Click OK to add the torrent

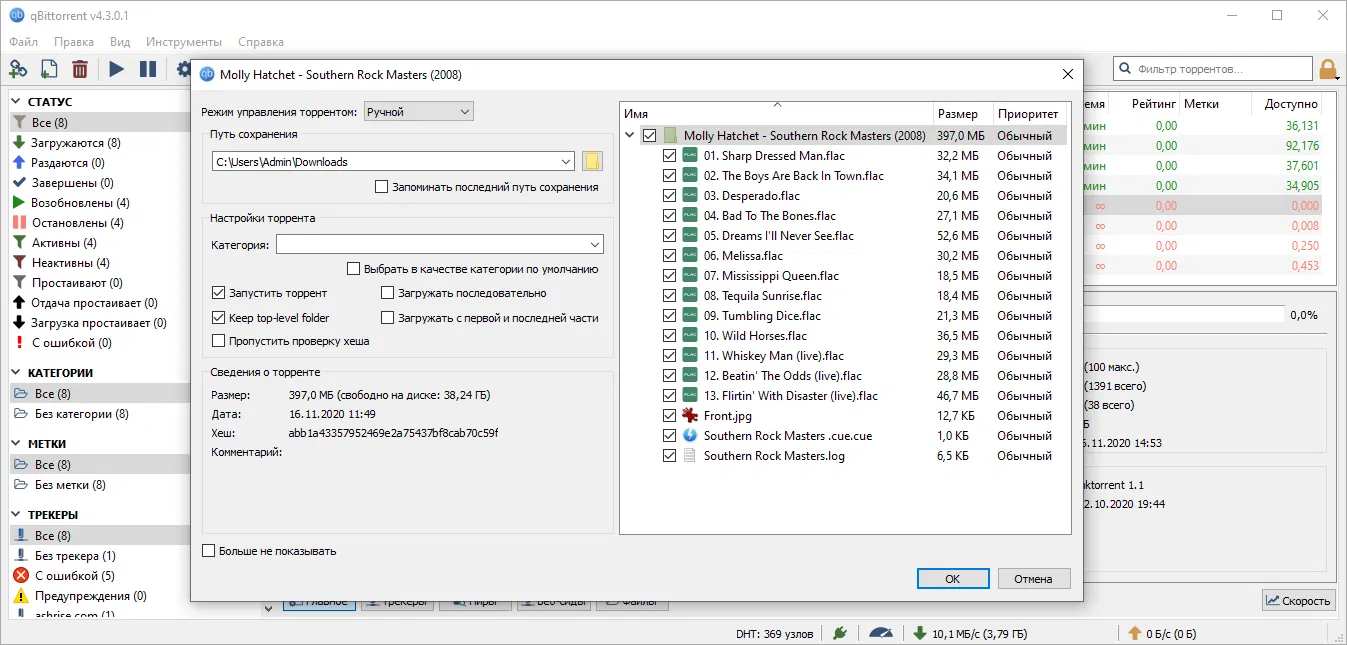(x=953, y=578)
